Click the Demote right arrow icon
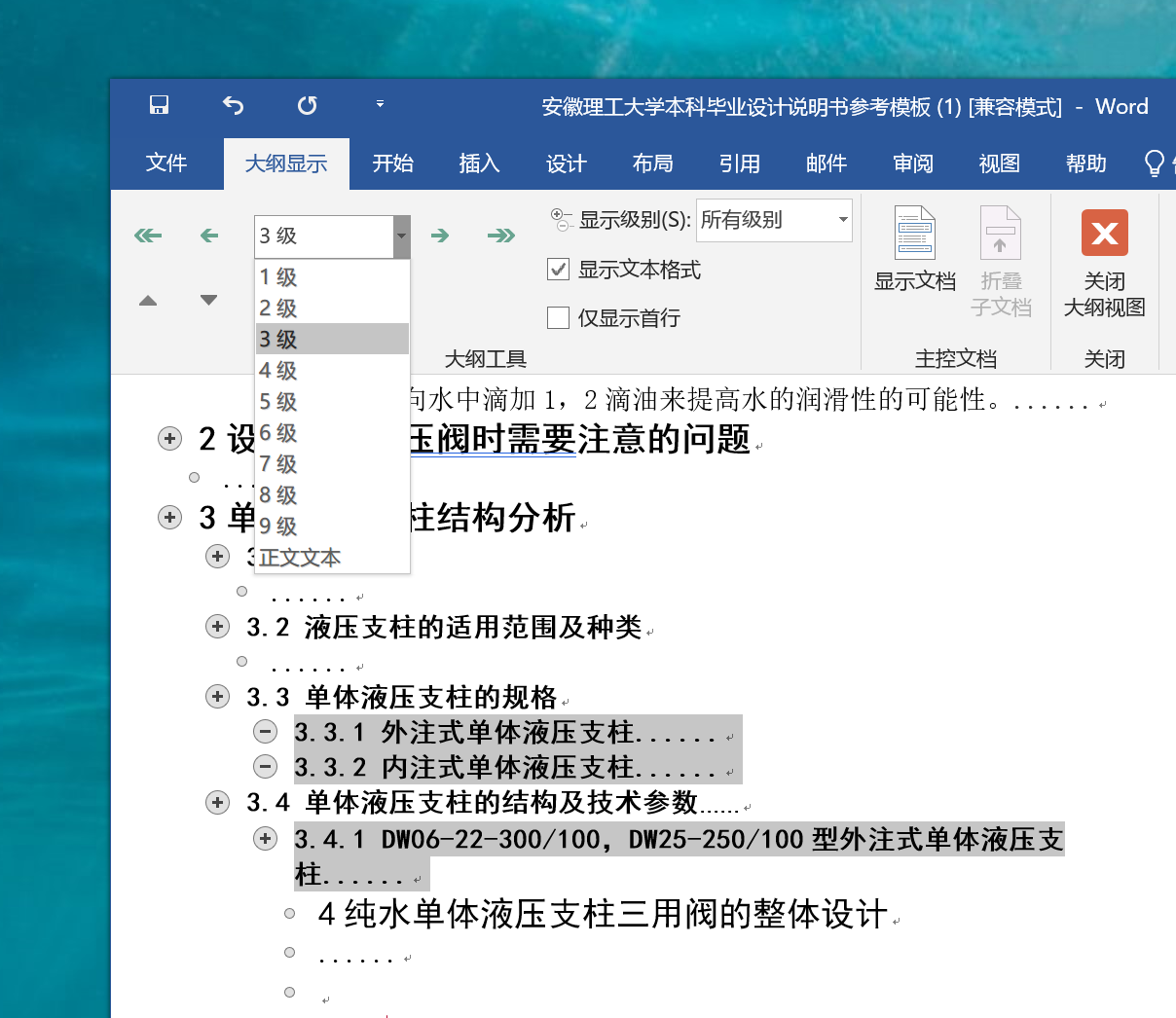The height and width of the screenshot is (1018, 1176). pos(440,236)
